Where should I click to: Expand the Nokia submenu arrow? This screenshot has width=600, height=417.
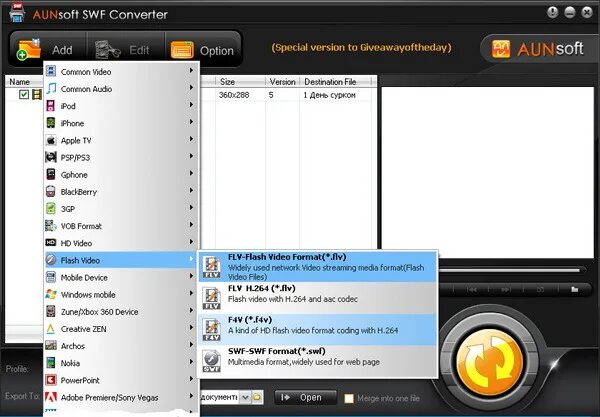point(191,362)
